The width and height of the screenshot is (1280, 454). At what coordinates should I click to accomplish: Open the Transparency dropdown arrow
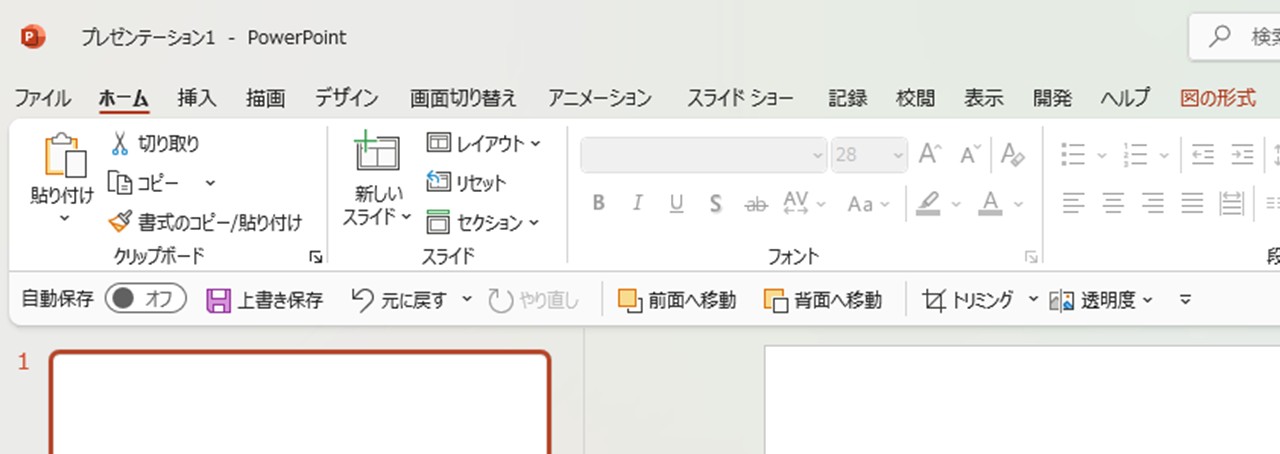click(x=1147, y=299)
